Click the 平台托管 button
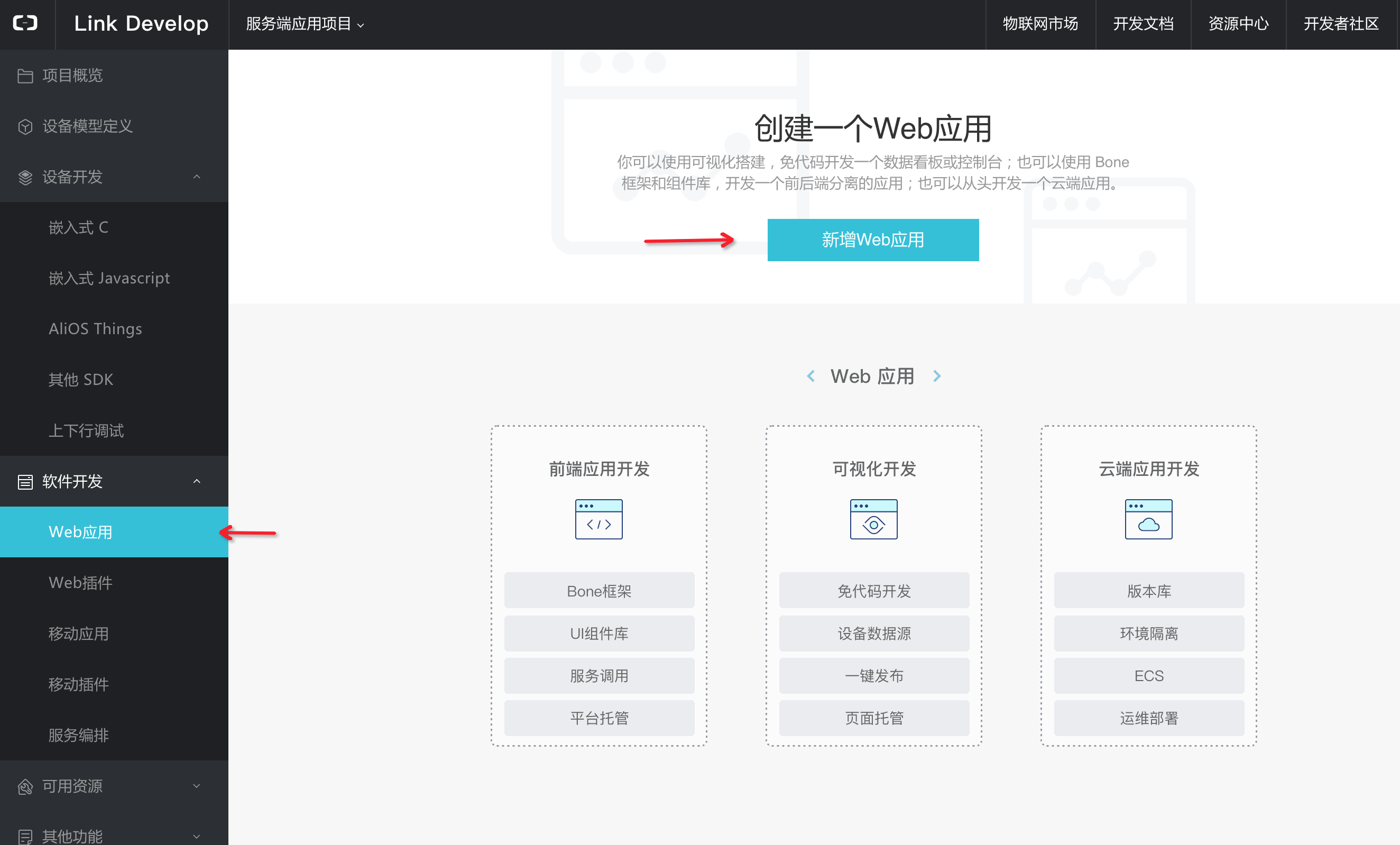This screenshot has width=1400, height=845. point(599,718)
